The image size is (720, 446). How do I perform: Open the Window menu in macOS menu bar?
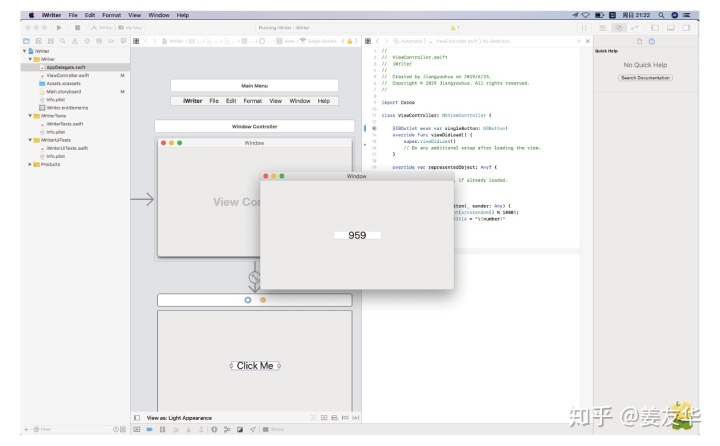(159, 15)
